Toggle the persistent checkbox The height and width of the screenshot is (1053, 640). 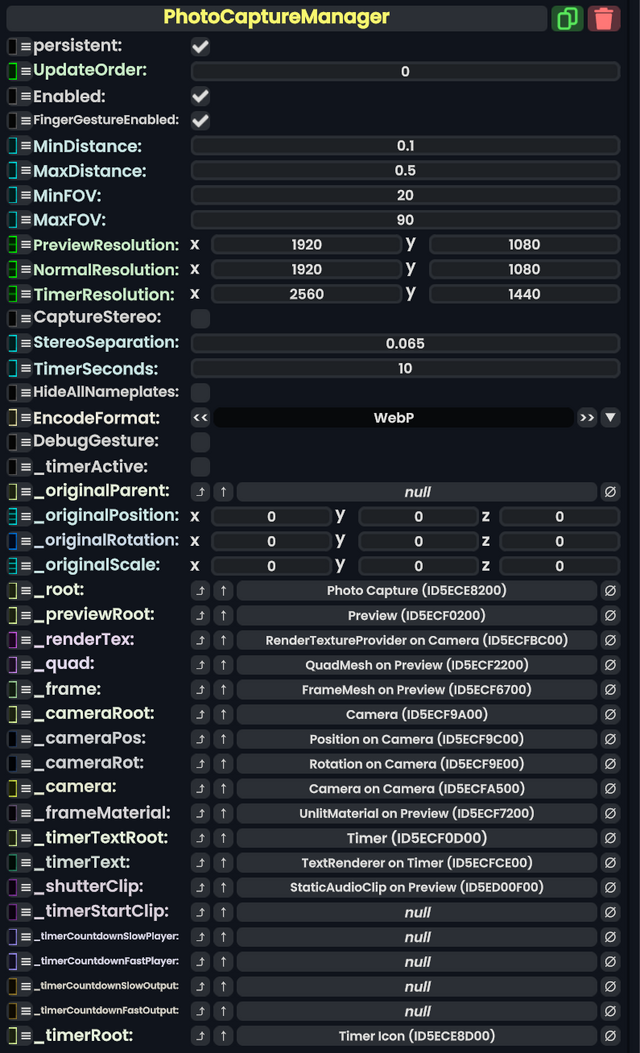(198, 46)
